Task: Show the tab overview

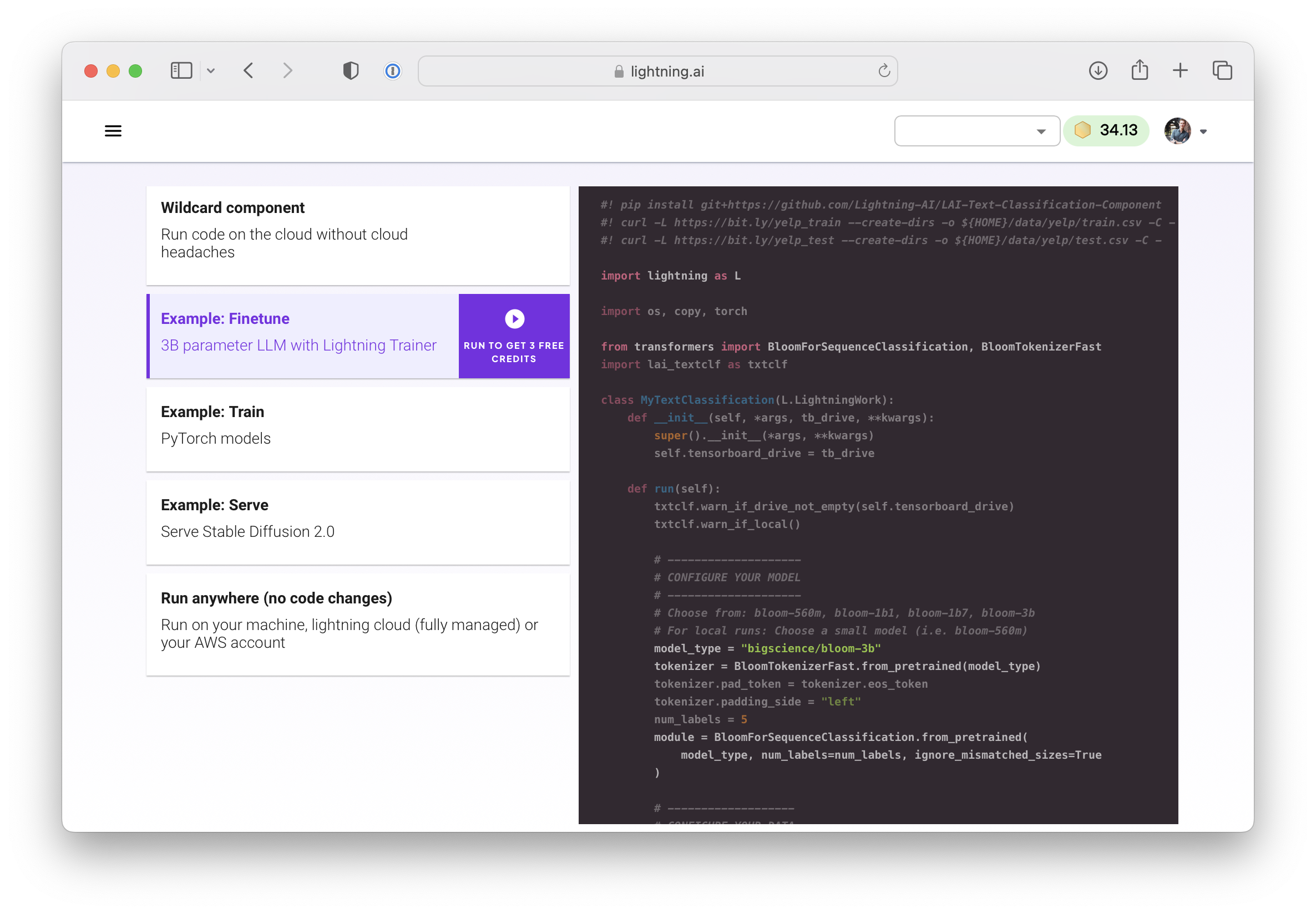Action: (x=1222, y=71)
